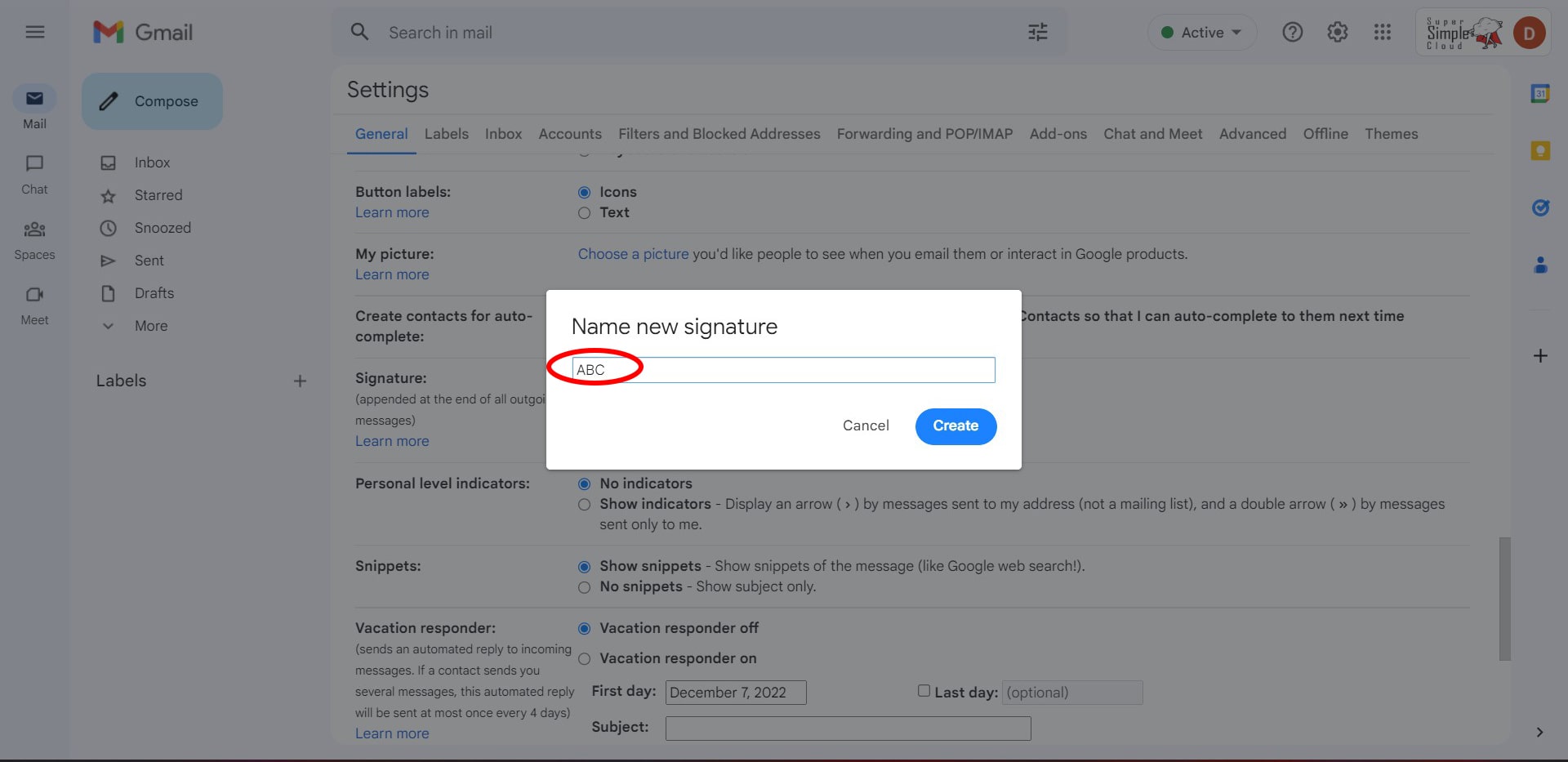Select Vacation responder on
1568x762 pixels.
point(584,659)
